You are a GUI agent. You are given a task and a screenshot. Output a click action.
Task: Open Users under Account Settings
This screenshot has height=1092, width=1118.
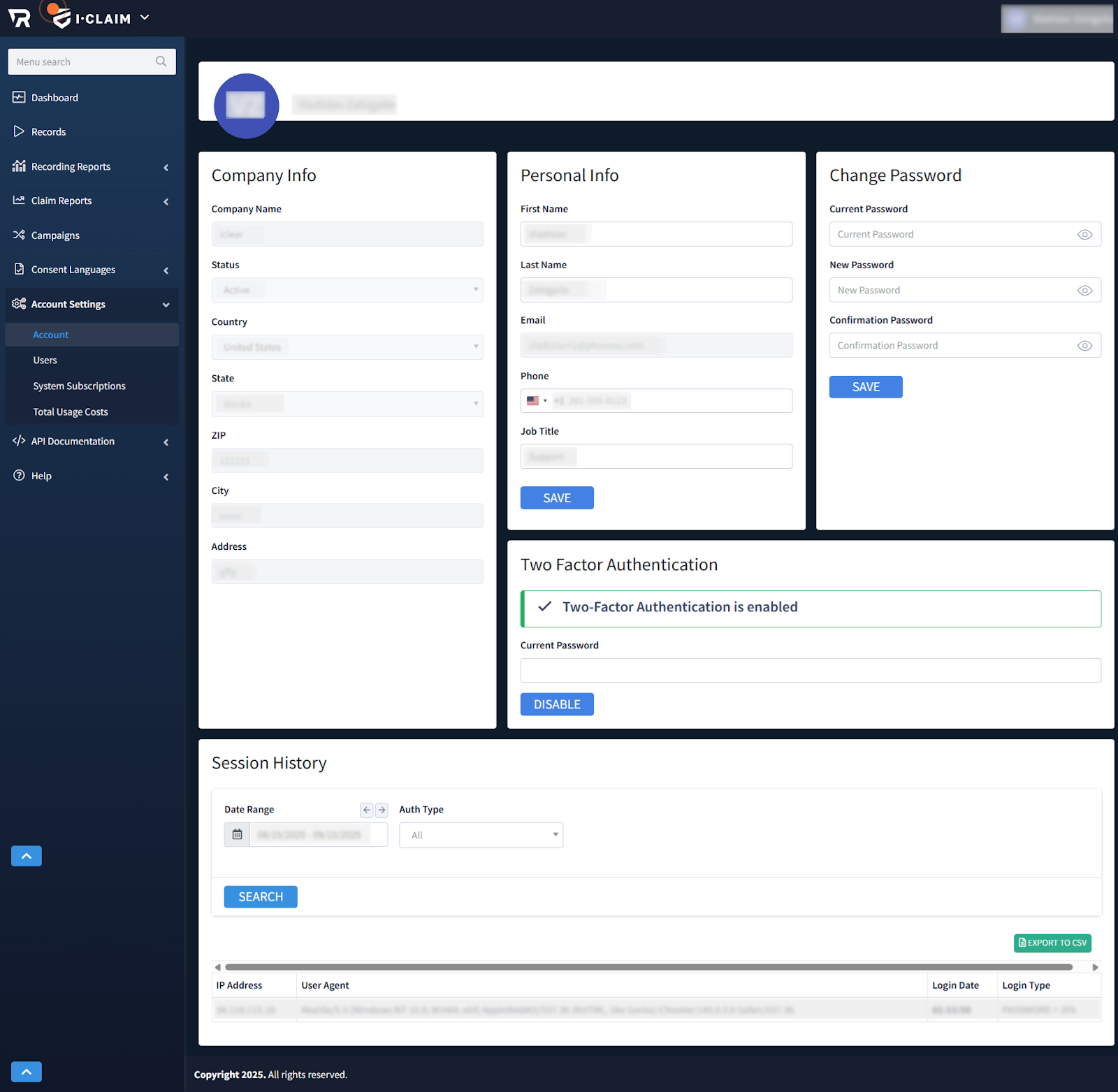pos(45,361)
